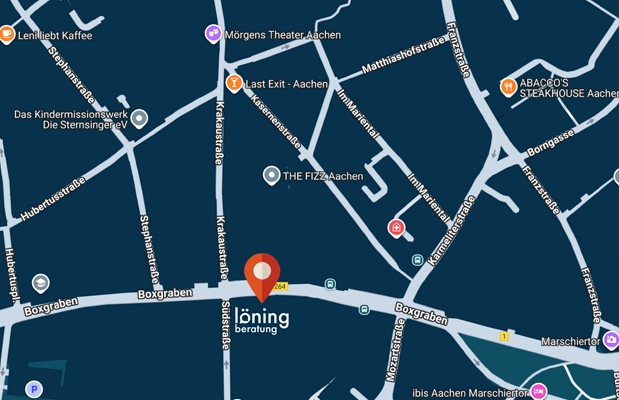Viewport: 619px width, 400px height.
Task: Open the ibis Aachen Marschiertor hotel icon
Action: (538, 392)
